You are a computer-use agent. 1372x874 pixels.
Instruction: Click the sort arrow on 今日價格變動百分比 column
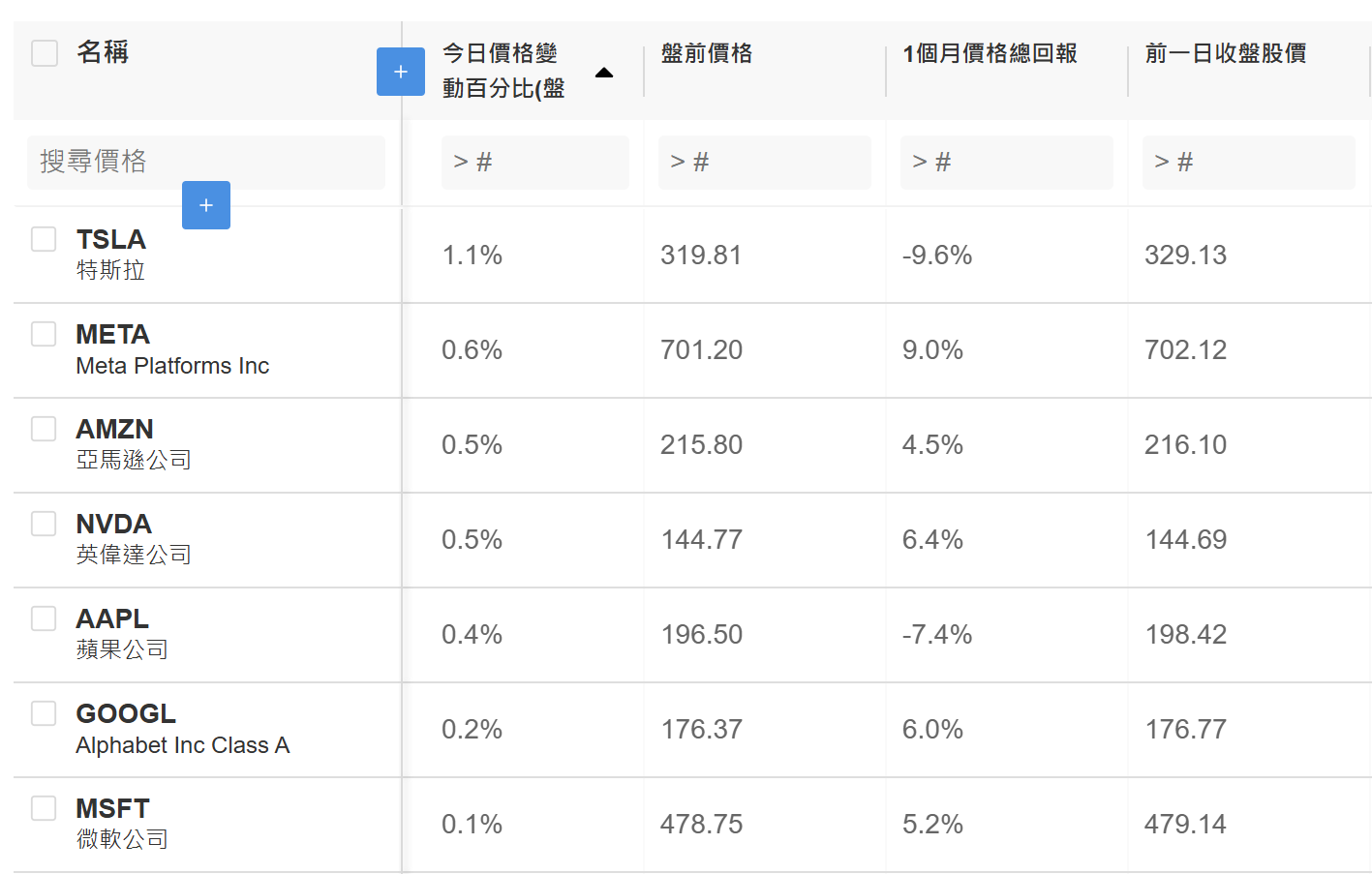[604, 73]
